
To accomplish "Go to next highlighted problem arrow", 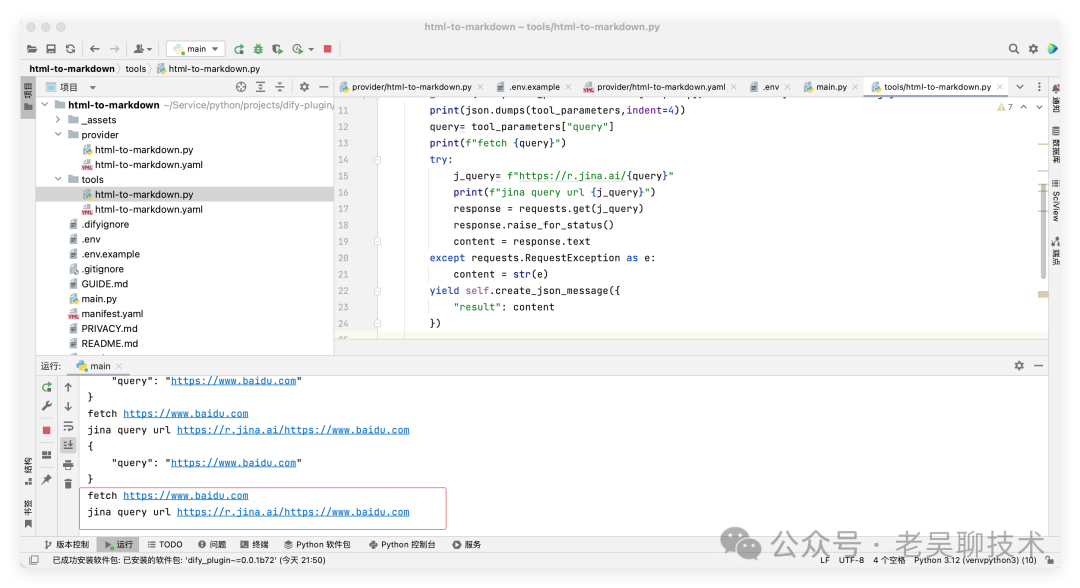I will [x=1039, y=107].
